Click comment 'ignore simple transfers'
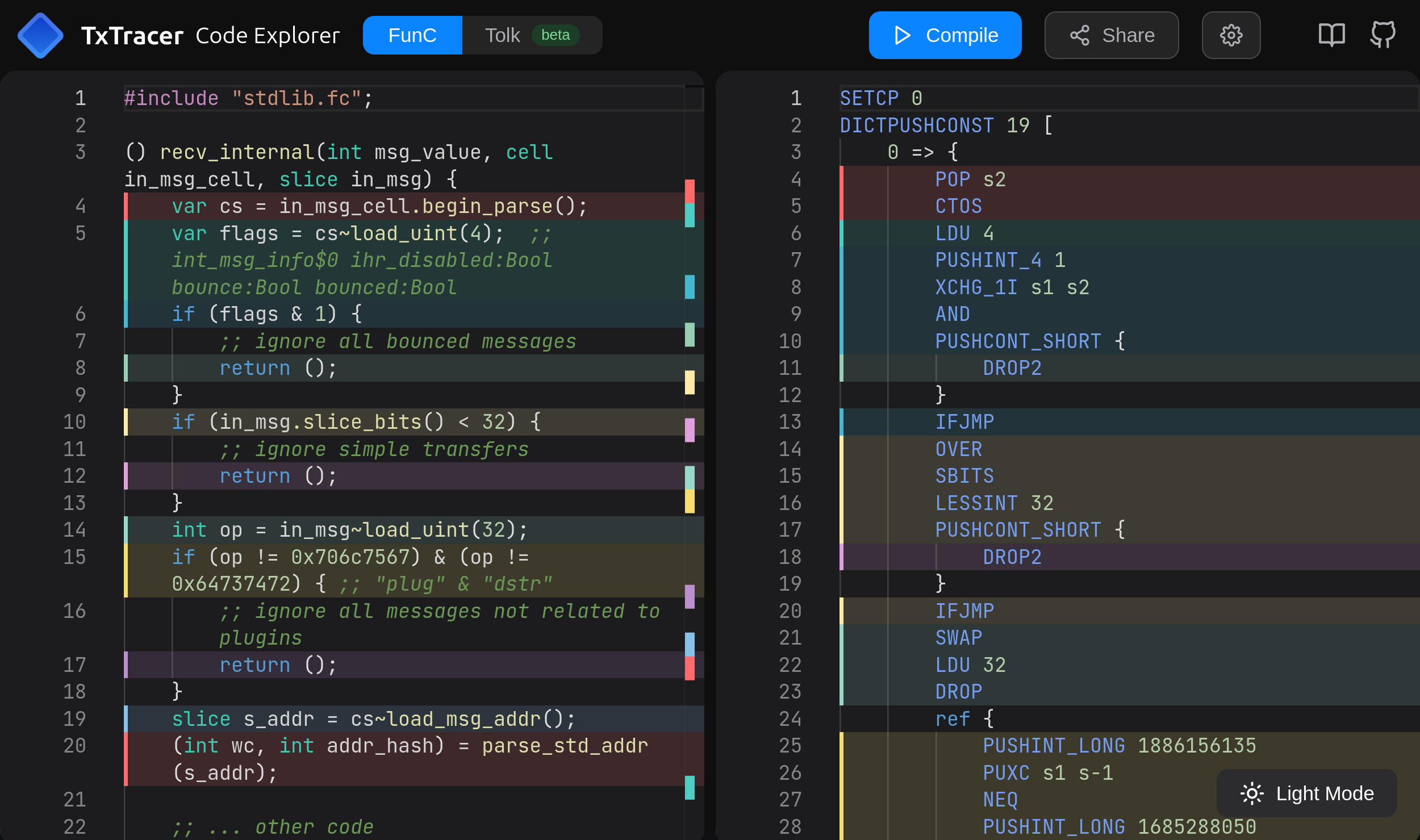This screenshot has width=1420, height=840. point(374,449)
